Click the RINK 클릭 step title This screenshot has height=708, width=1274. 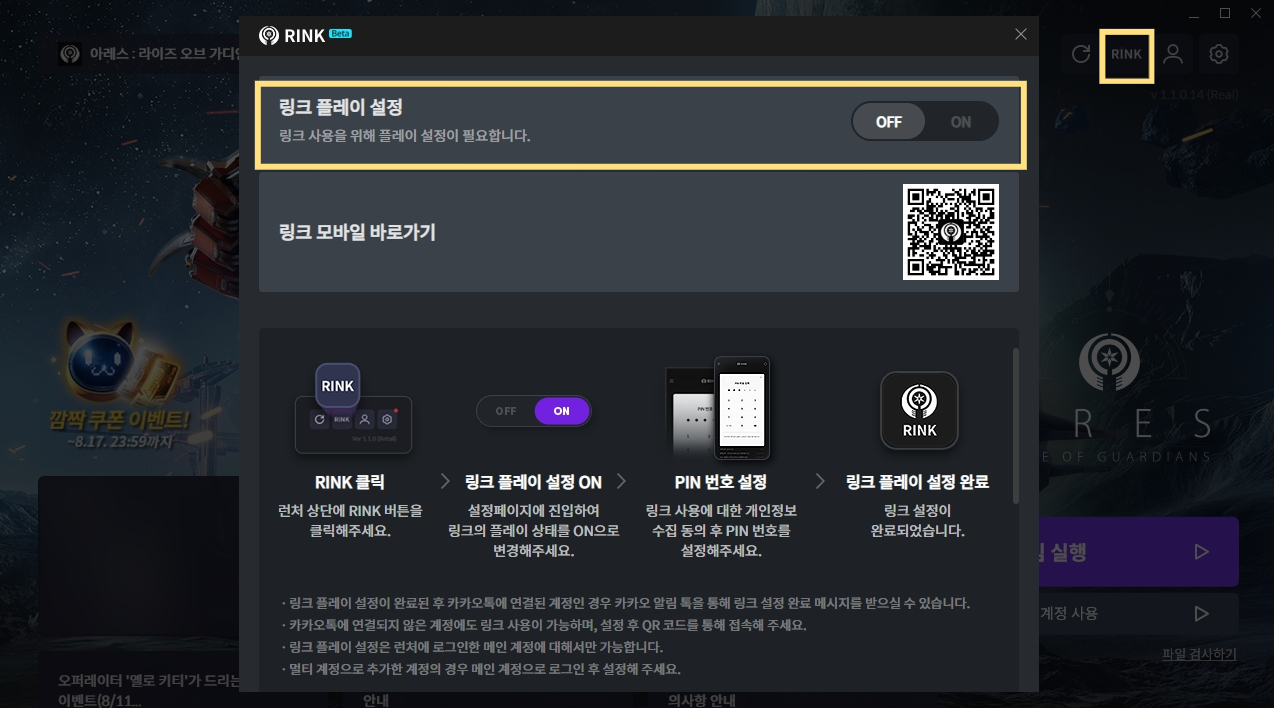[349, 482]
